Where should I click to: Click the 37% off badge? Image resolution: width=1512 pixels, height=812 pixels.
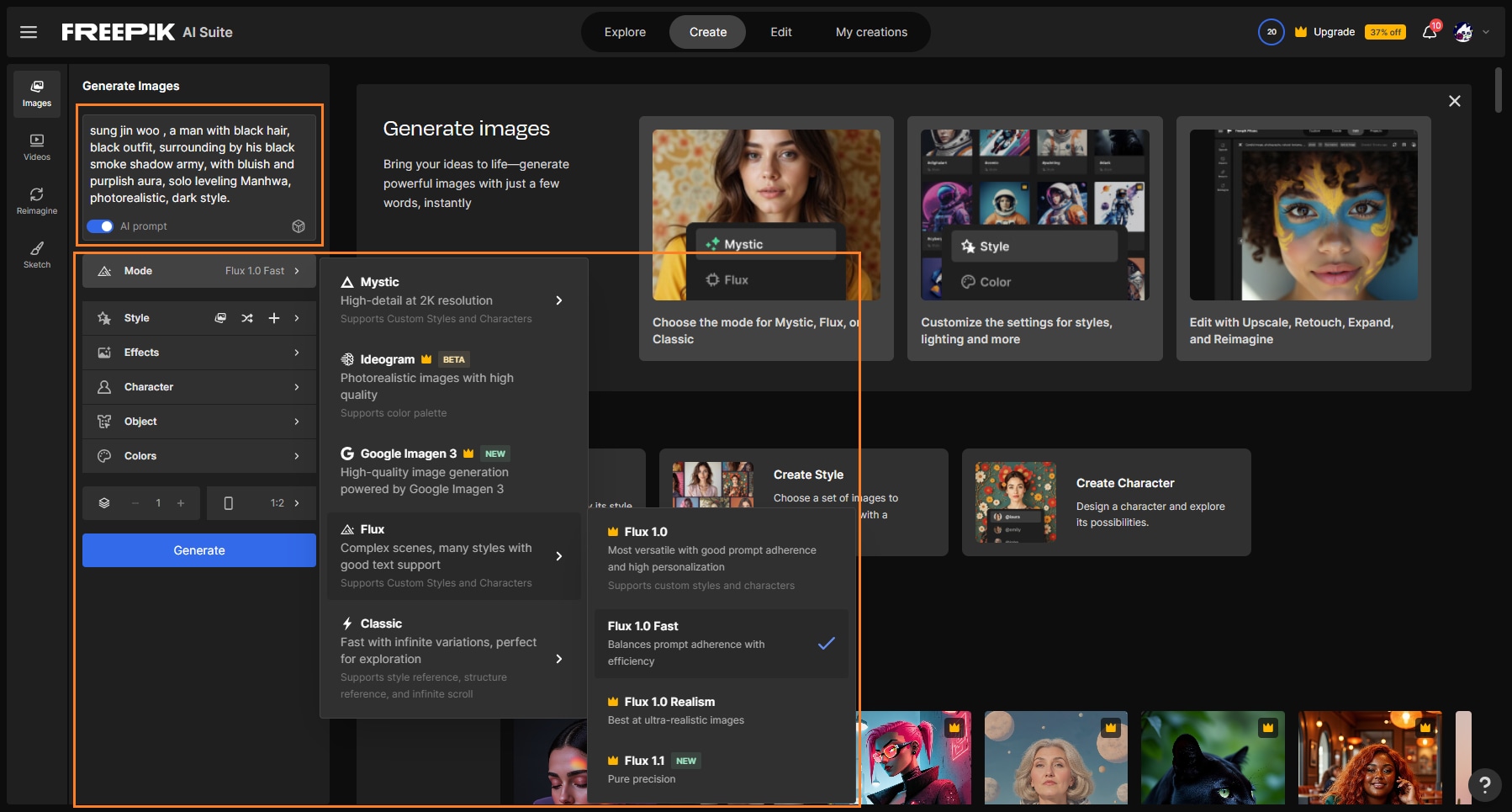click(x=1385, y=32)
